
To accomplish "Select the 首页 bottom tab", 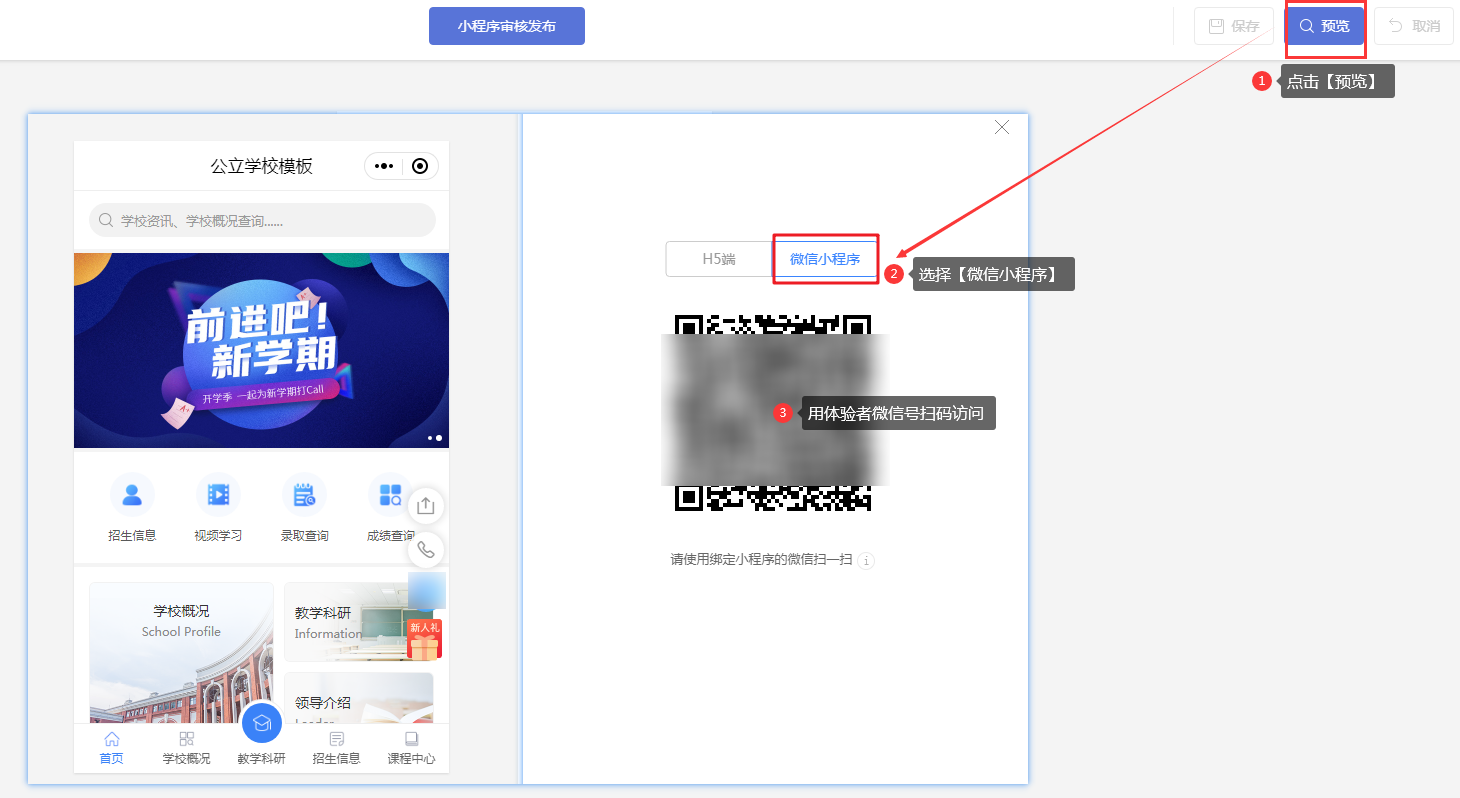I will 111,748.
